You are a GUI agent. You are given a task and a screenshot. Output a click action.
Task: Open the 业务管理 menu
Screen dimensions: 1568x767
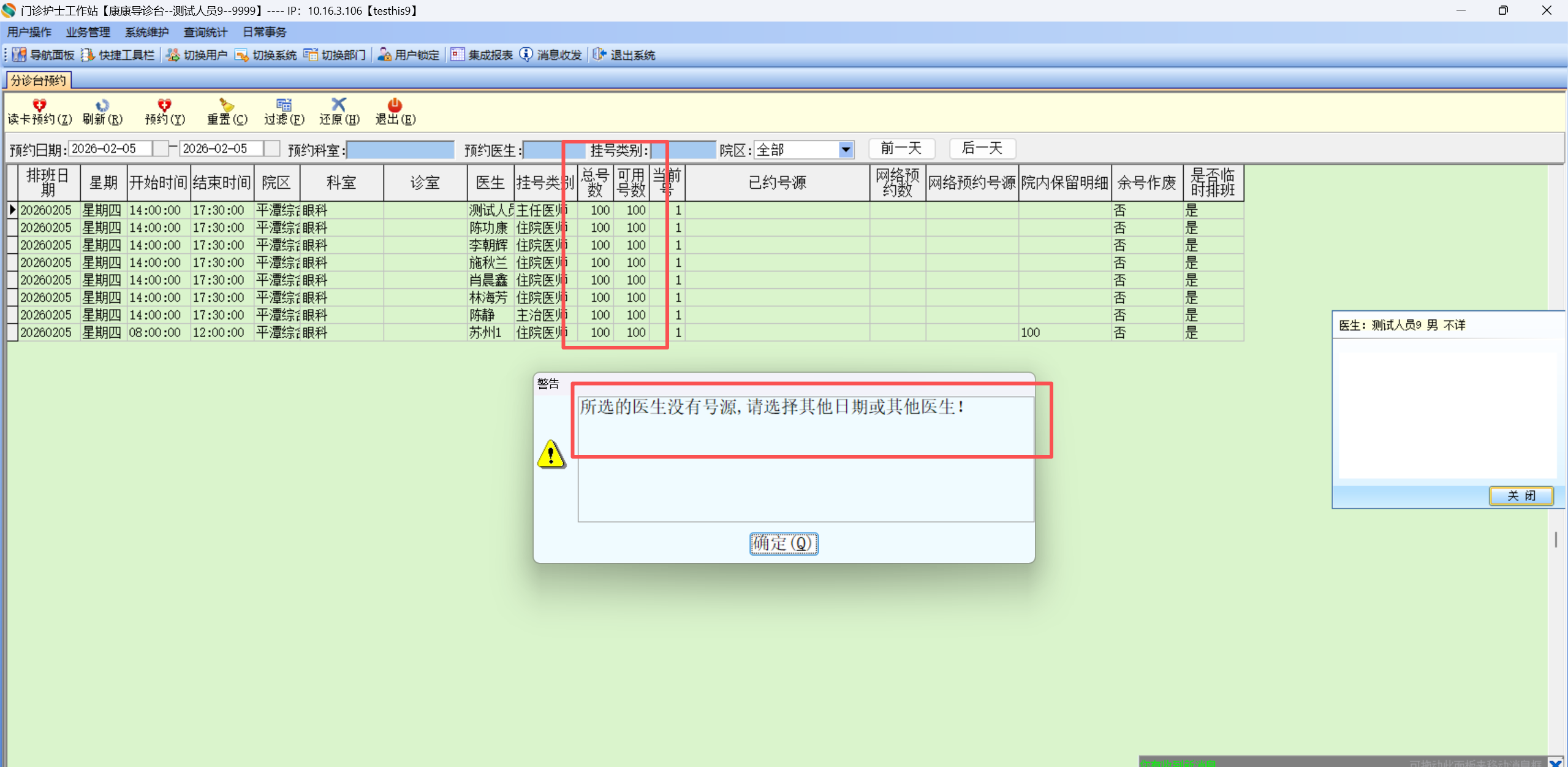click(x=88, y=32)
